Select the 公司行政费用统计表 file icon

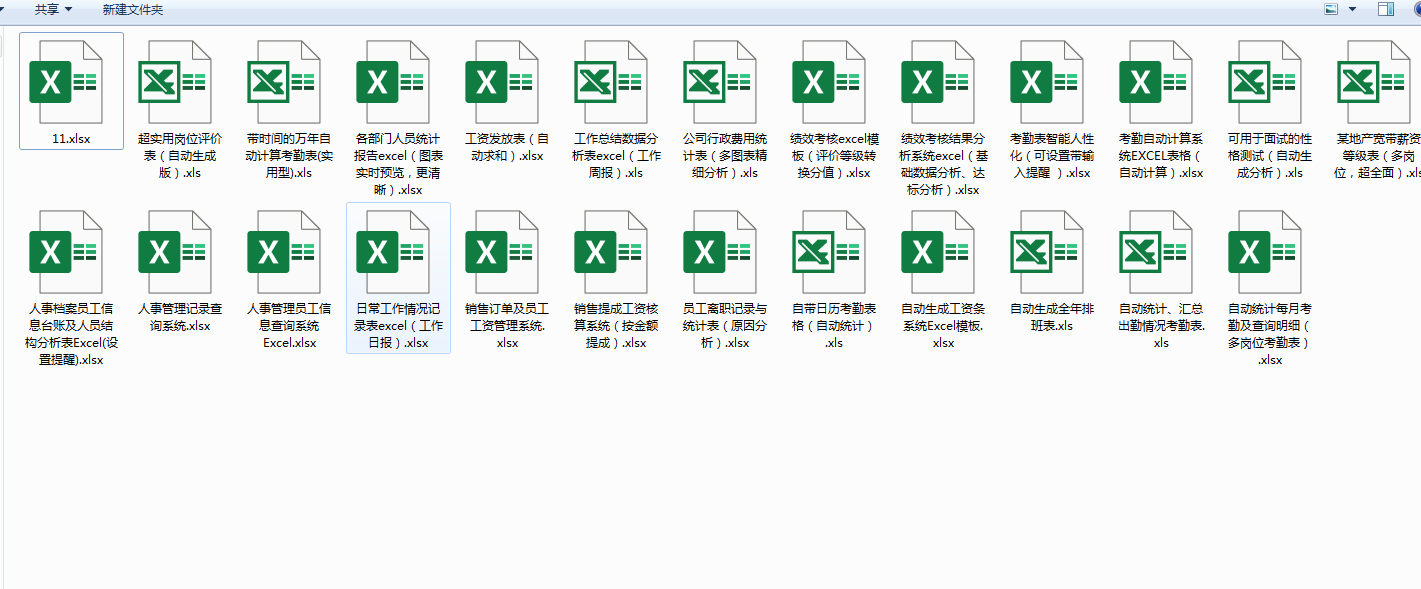[719, 82]
